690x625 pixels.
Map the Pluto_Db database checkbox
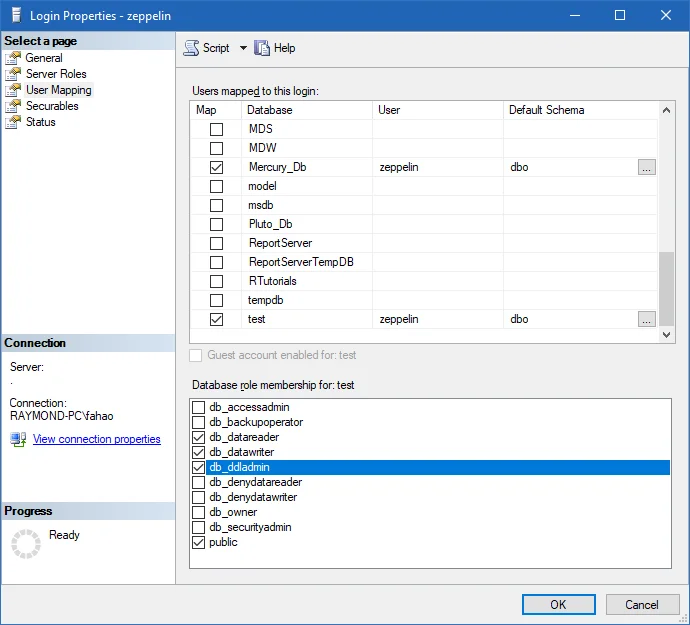click(x=216, y=224)
